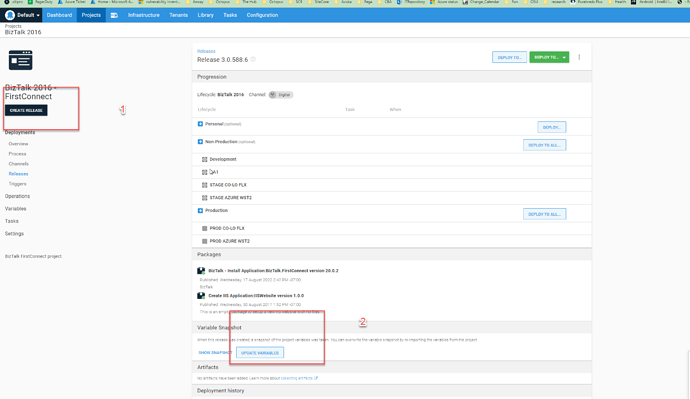Click the PROD CO-LO FLX environment icon
Viewport: 690px width, 399px height.
click(x=205, y=228)
